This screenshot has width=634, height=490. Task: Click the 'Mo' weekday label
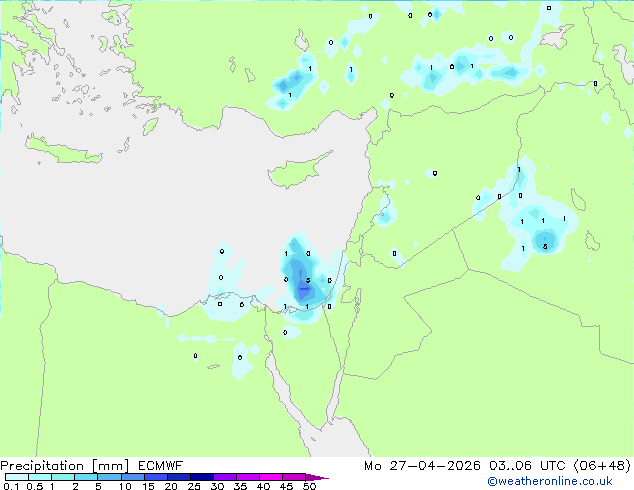(x=372, y=466)
